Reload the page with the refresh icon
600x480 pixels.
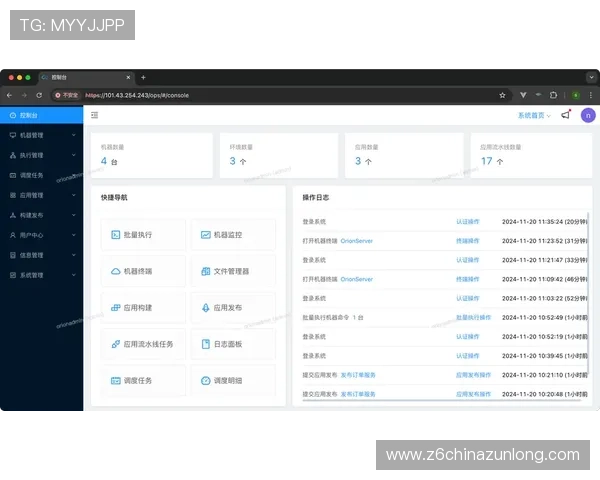pos(39,95)
